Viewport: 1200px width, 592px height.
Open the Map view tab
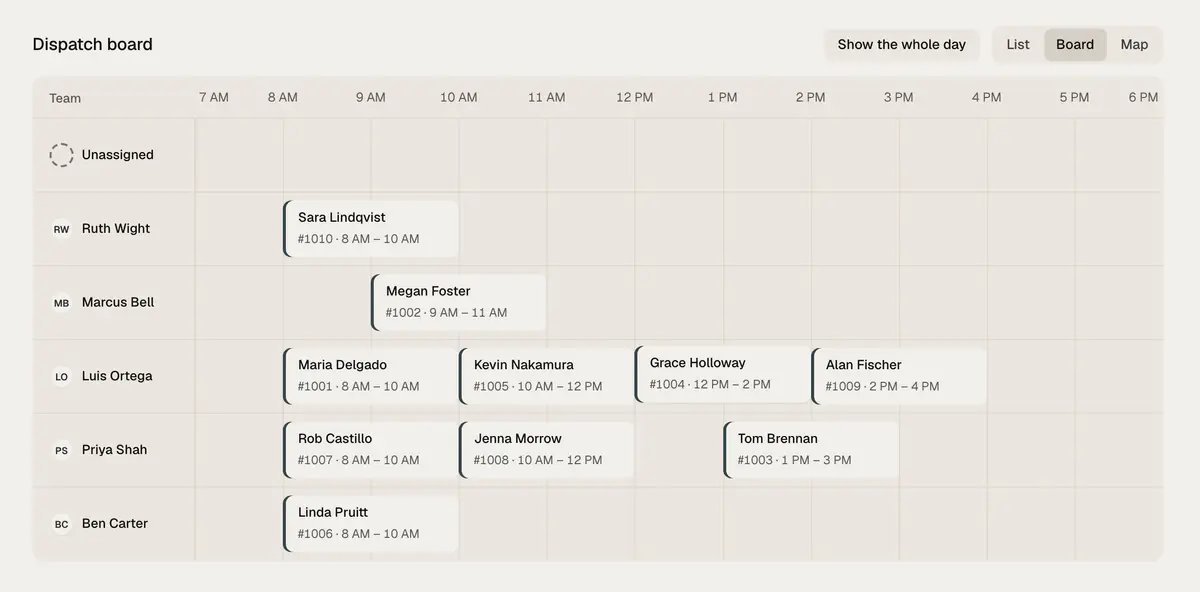(1134, 44)
